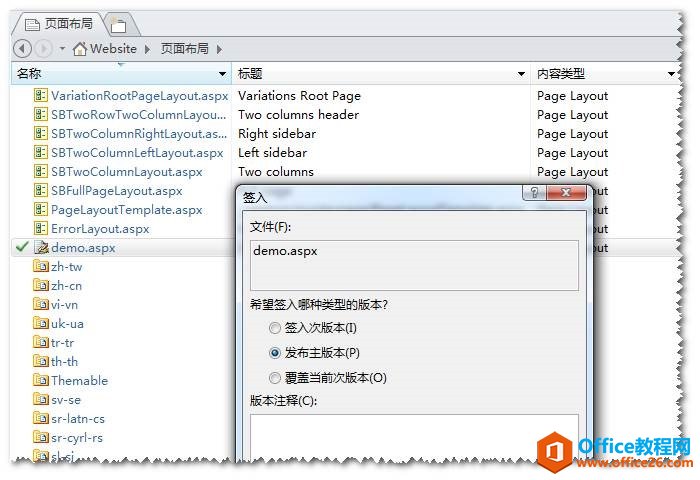Image resolution: width=700 pixels, height=480 pixels.
Task: Click the SBTwoColumnLayout.aspx file icon
Action: pos(41,171)
